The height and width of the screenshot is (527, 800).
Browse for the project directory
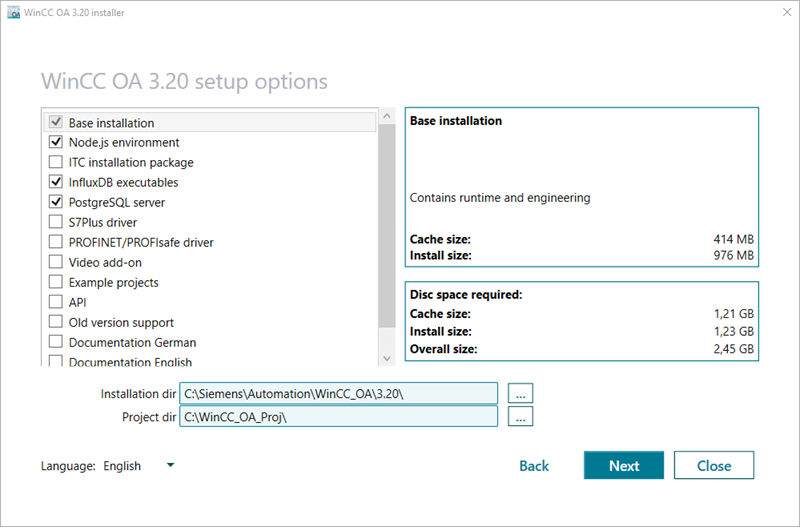pos(520,417)
